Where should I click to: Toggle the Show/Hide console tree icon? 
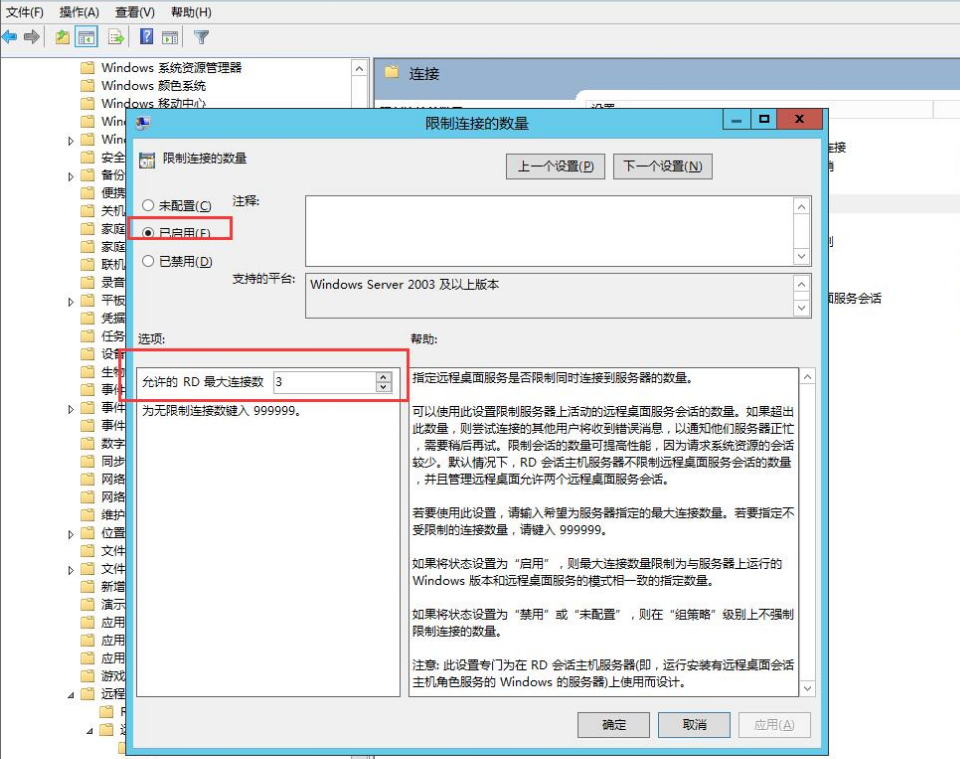point(87,37)
